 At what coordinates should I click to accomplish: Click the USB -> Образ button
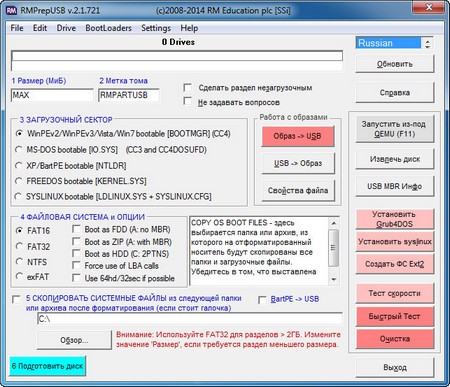tap(298, 163)
